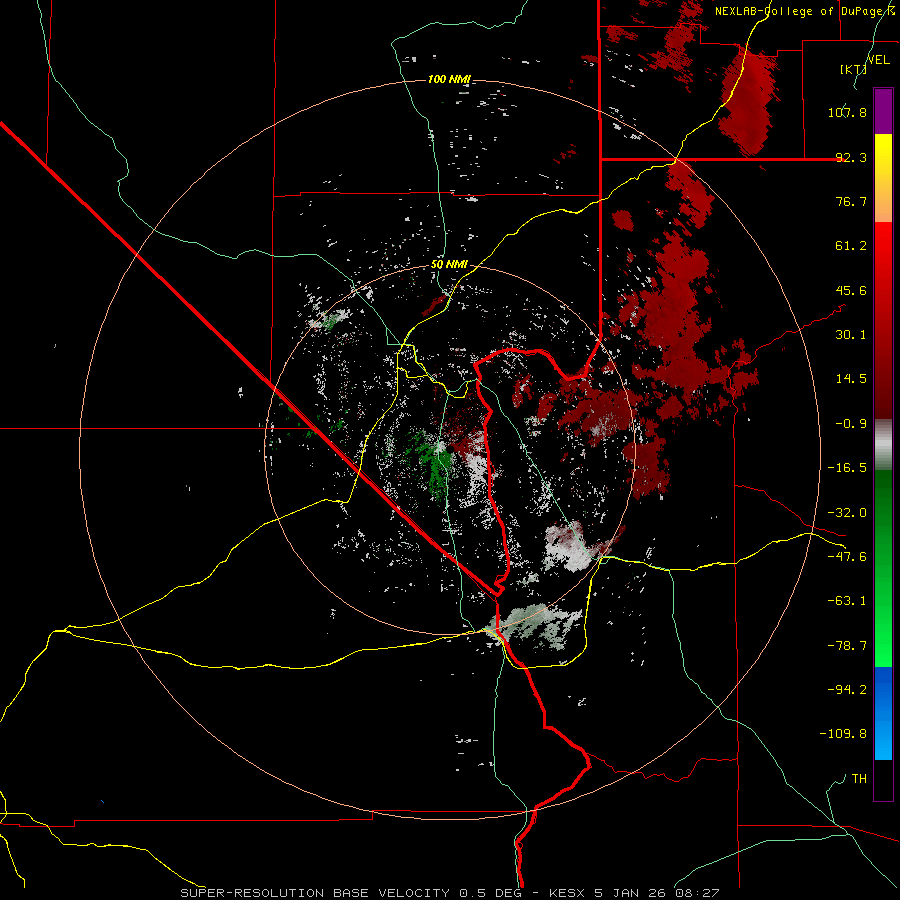This screenshot has height=900, width=900.
Task: Select the 61.2 scale value
Action: [851, 246]
